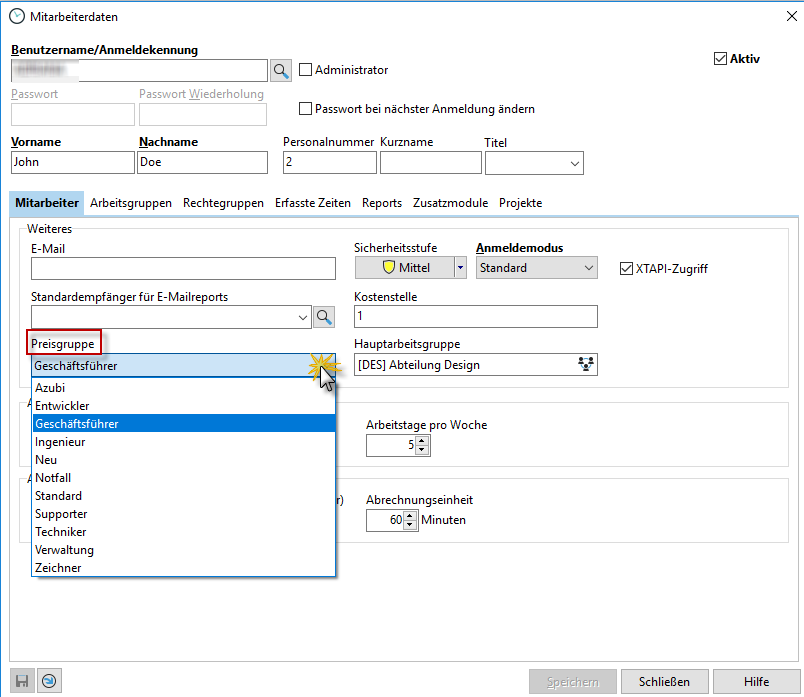Click the magnifier icon beside username field
This screenshot has height=697, width=804.
(x=281, y=70)
